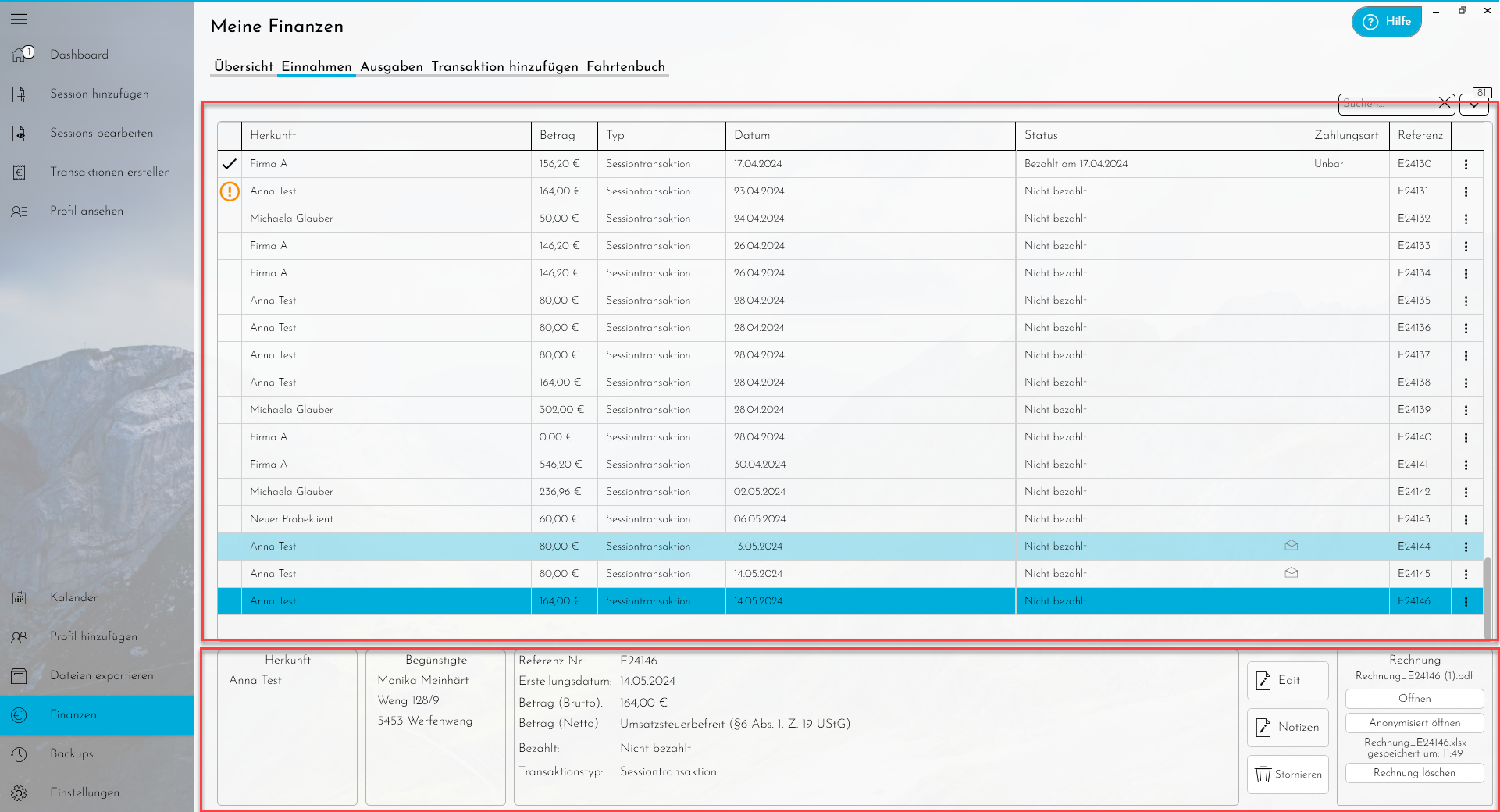Click the vertical scrollbar of the table
Screen dimensions: 1500x812
[1488, 597]
